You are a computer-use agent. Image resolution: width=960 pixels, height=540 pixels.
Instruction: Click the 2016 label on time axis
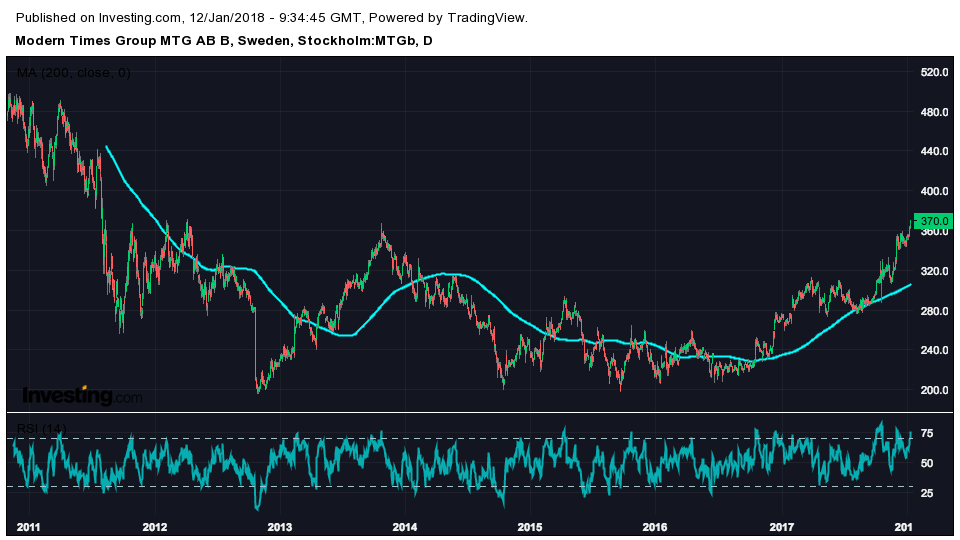coord(654,527)
